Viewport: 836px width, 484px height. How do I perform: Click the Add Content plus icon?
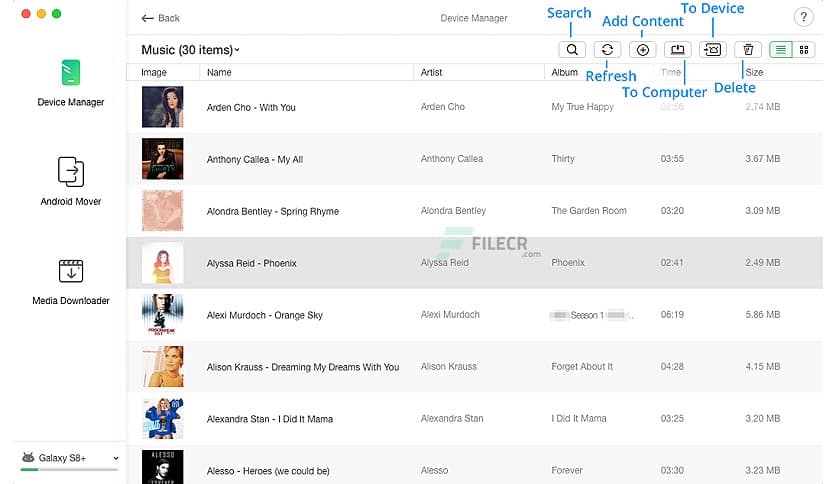(x=643, y=49)
